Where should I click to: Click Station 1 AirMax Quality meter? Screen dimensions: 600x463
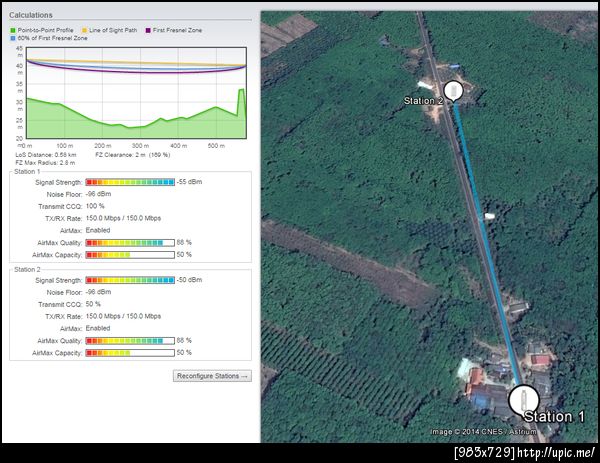click(130, 242)
